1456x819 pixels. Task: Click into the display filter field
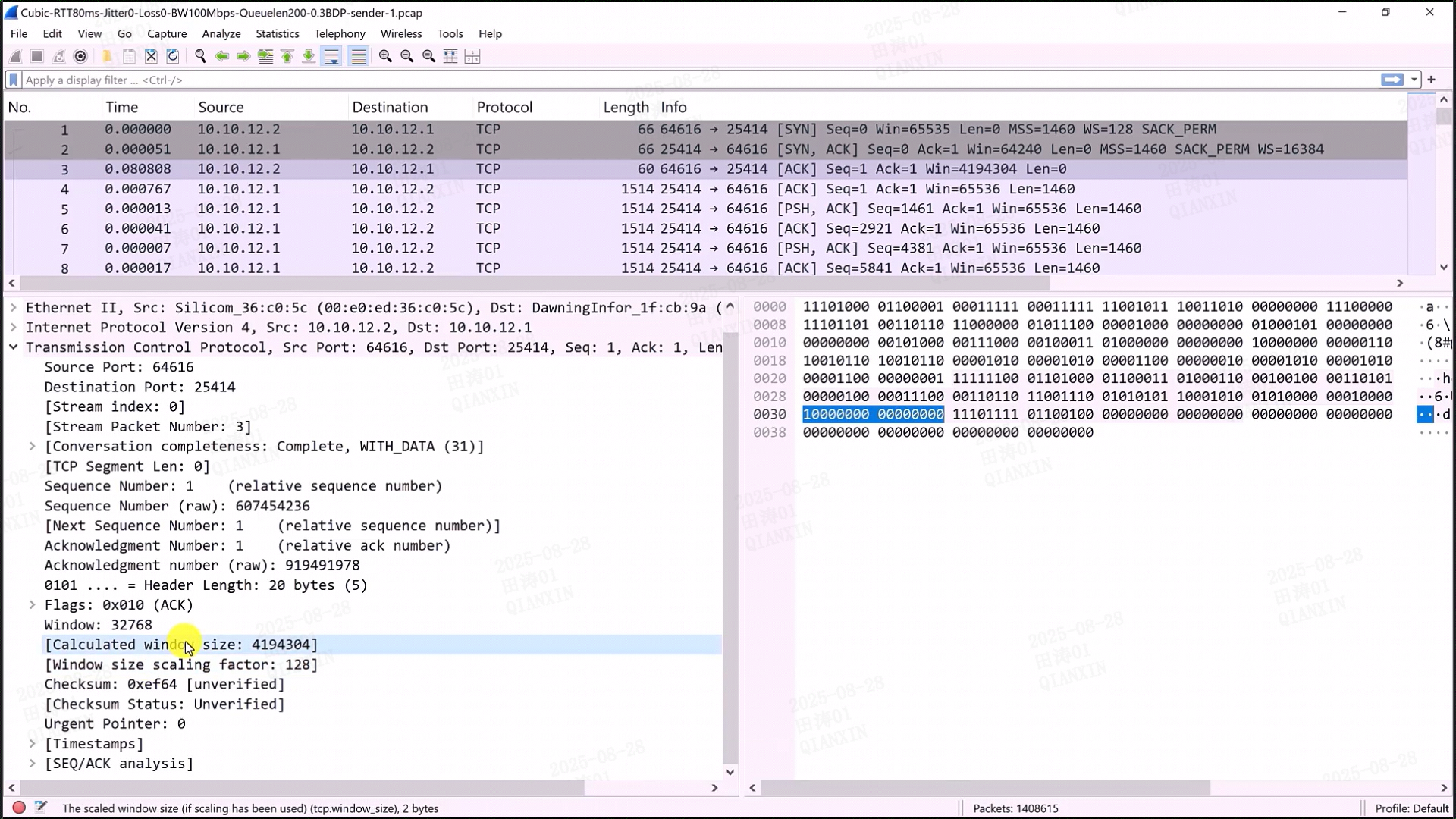coord(682,80)
